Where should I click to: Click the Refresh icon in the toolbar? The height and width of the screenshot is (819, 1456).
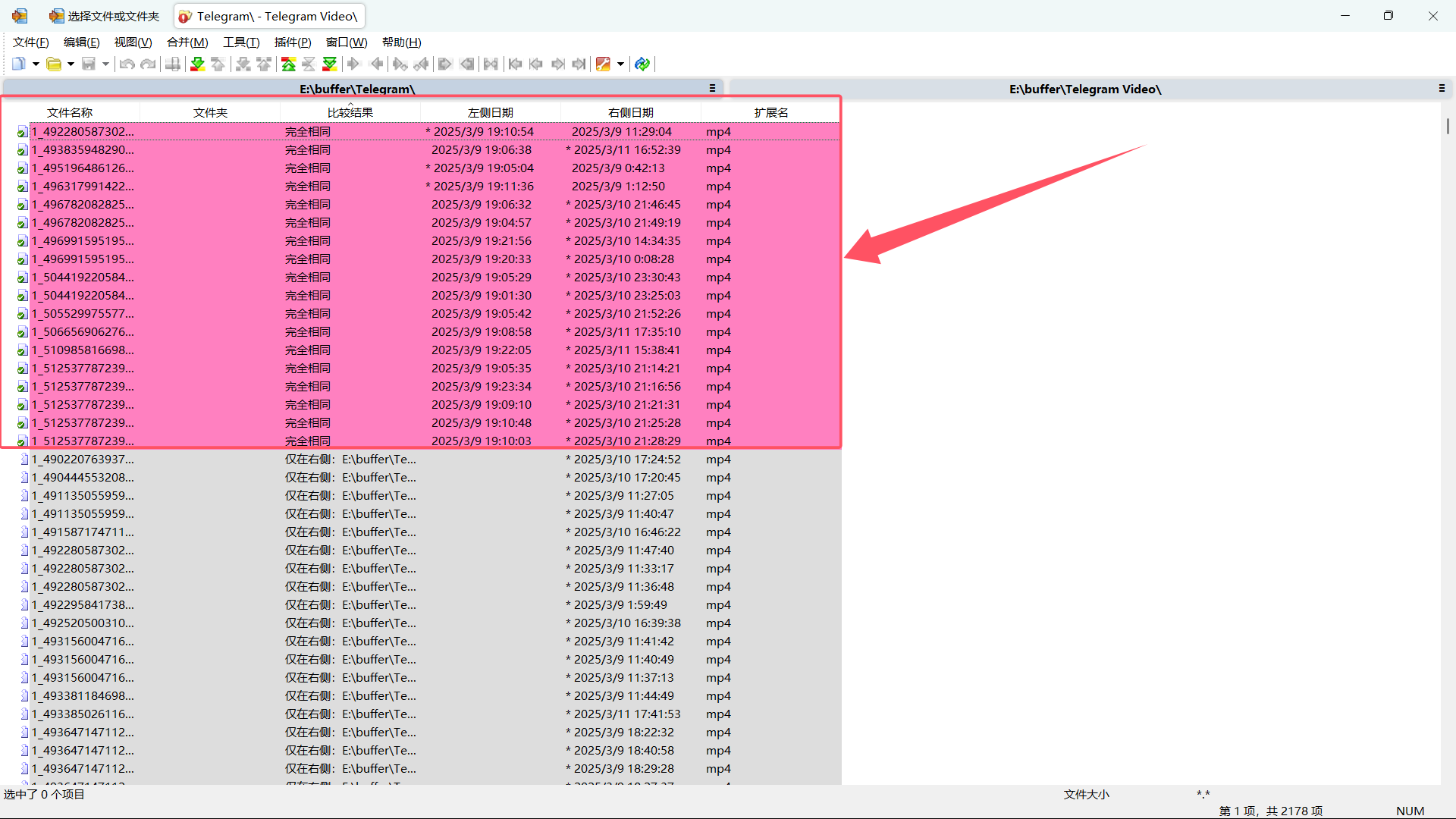pyautogui.click(x=642, y=64)
